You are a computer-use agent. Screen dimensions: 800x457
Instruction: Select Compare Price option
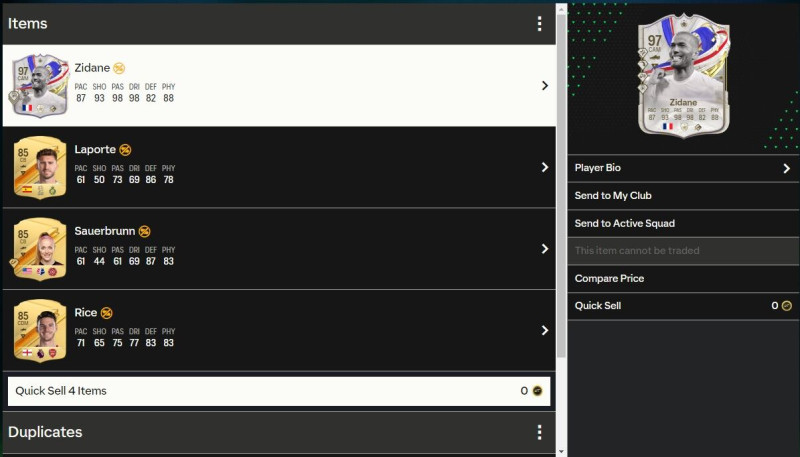tap(683, 278)
